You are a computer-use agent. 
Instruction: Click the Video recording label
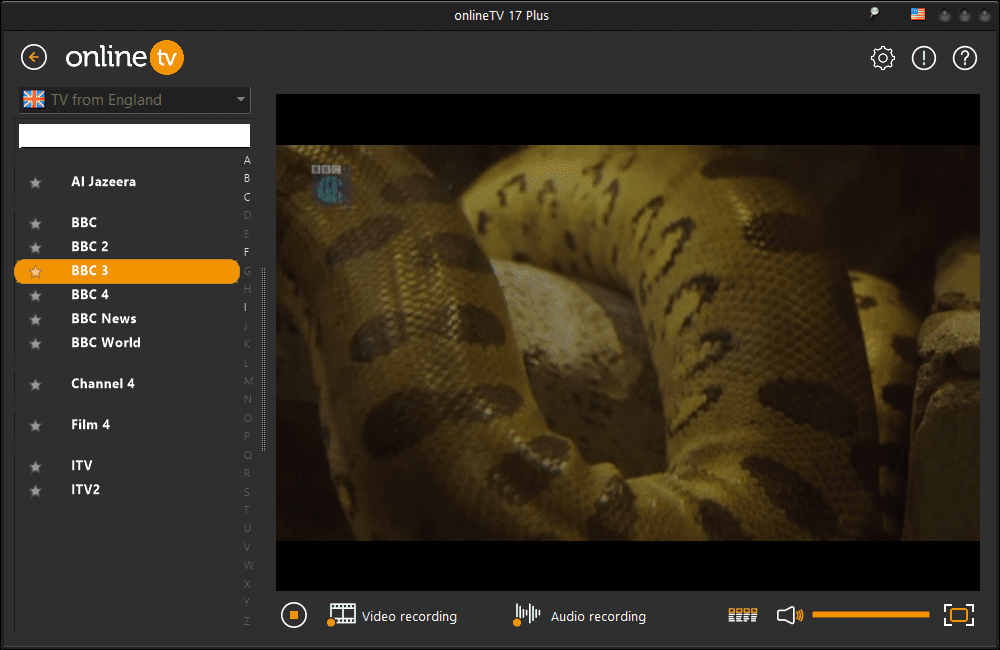[x=409, y=616]
